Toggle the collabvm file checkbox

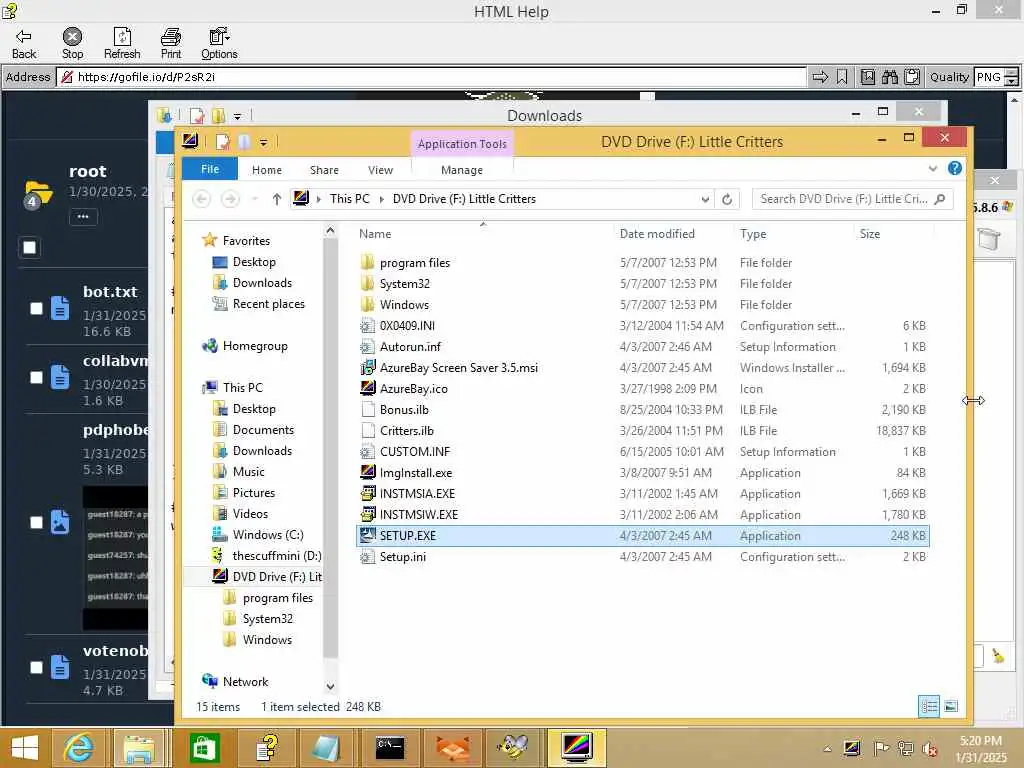[37, 377]
